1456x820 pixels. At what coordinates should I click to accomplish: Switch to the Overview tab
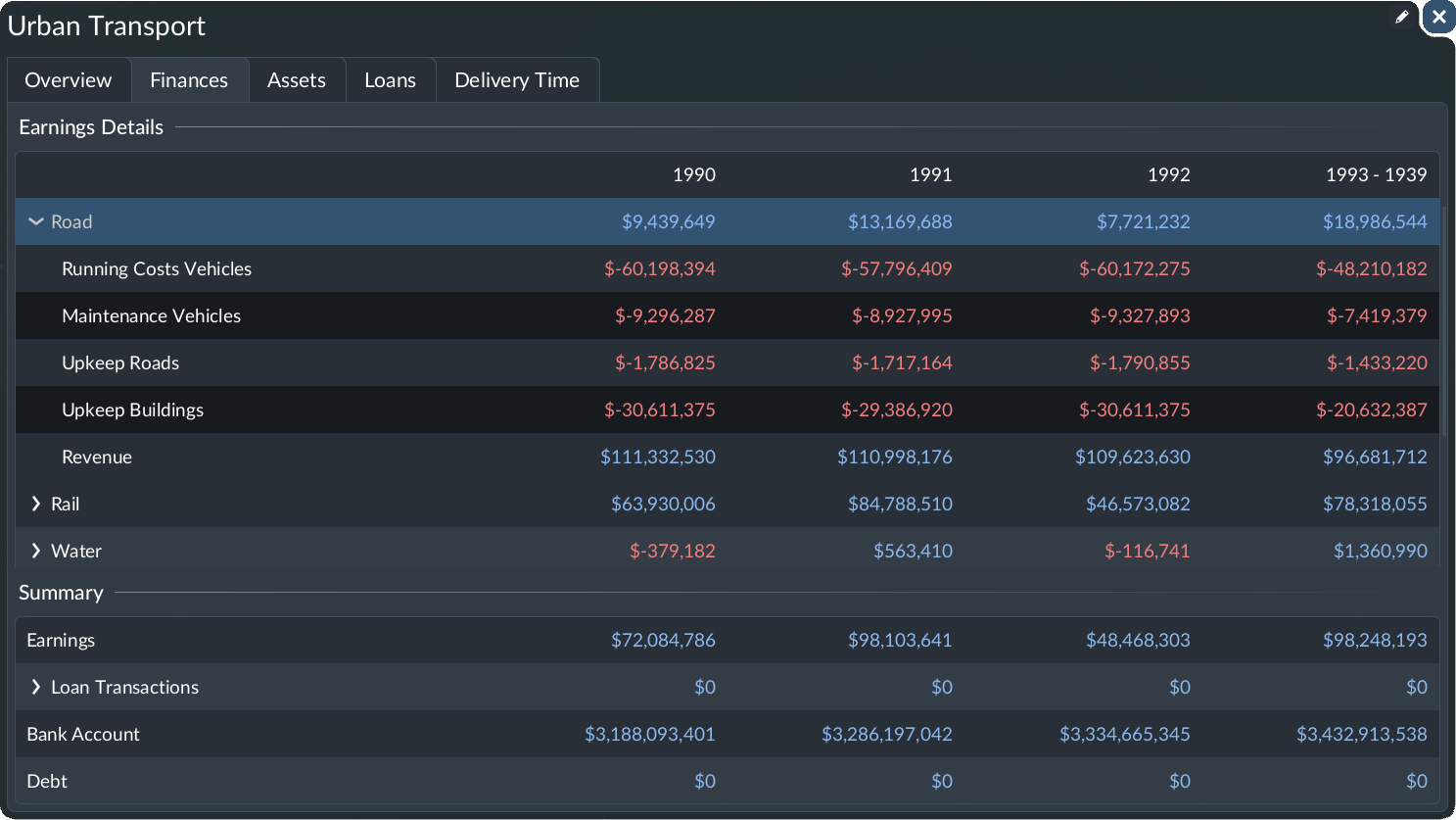pyautogui.click(x=69, y=80)
